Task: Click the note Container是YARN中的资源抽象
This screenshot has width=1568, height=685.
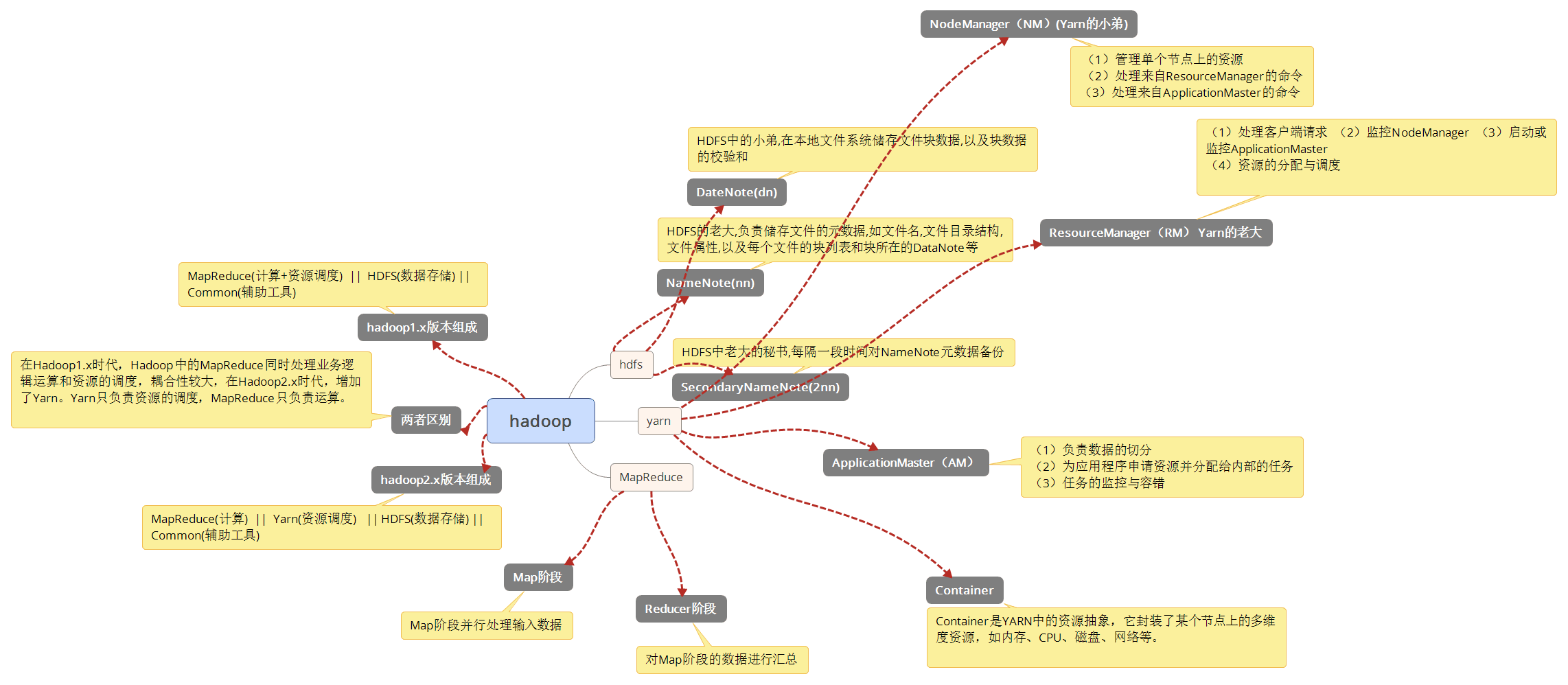Action: [x=1106, y=638]
